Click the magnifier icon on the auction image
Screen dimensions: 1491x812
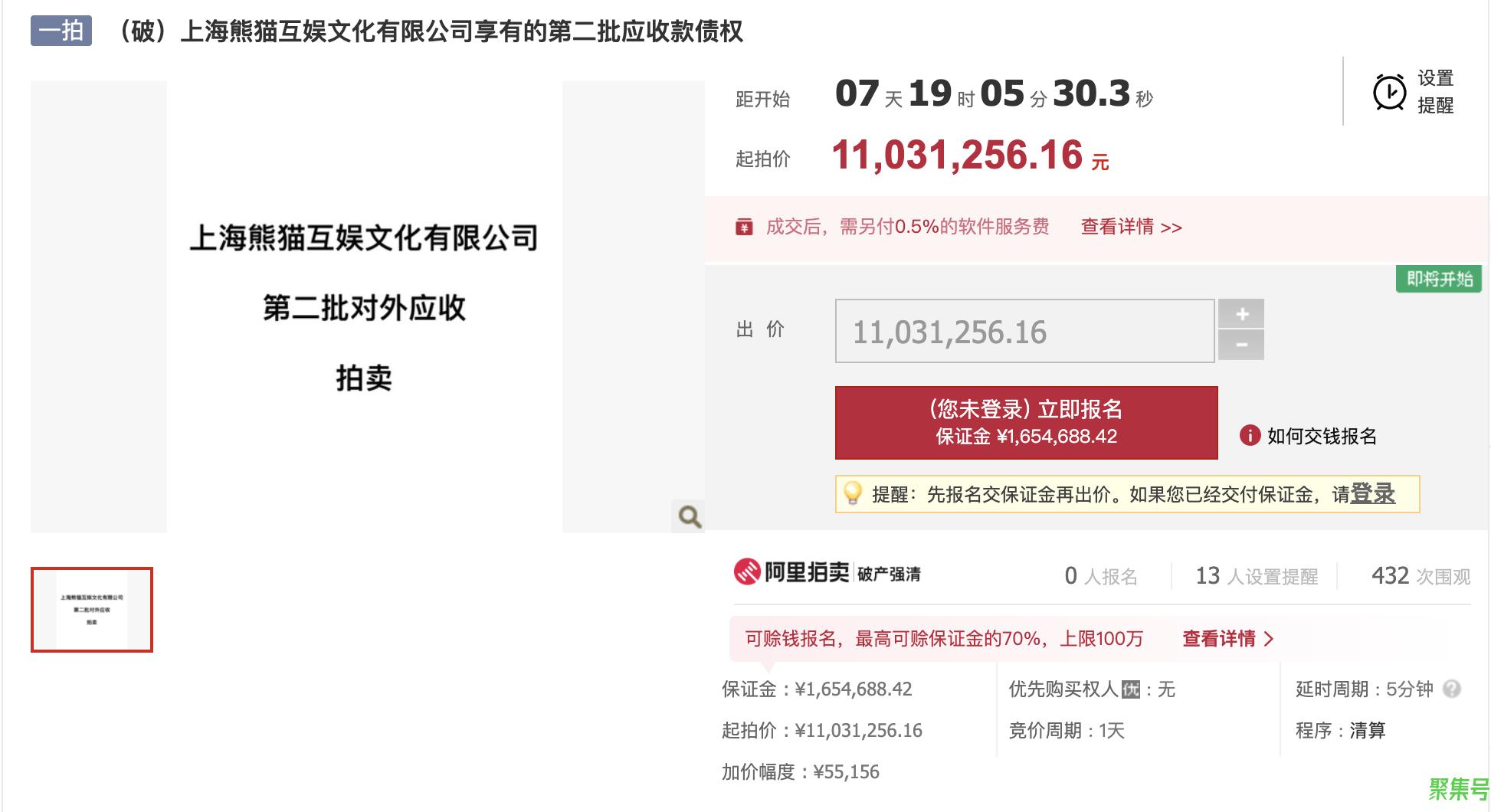click(689, 516)
